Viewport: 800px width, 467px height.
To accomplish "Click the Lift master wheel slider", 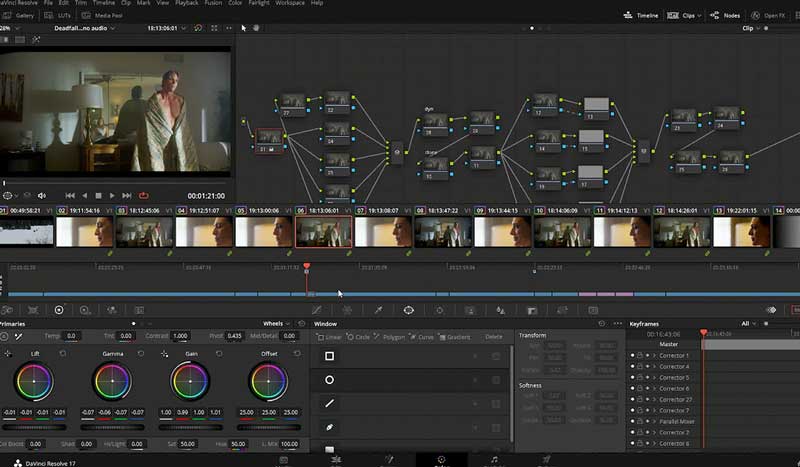I will click(x=34, y=427).
